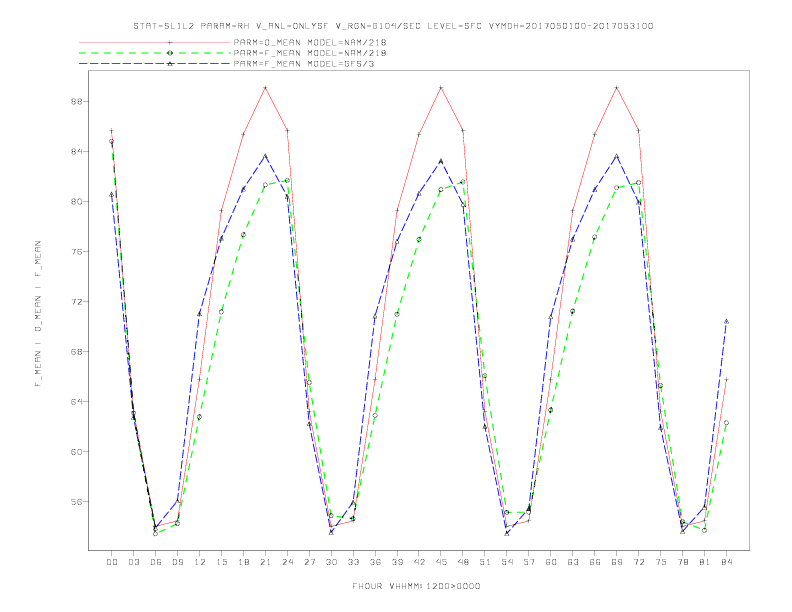Click the green NAM circle marker at hour 84

click(726, 423)
